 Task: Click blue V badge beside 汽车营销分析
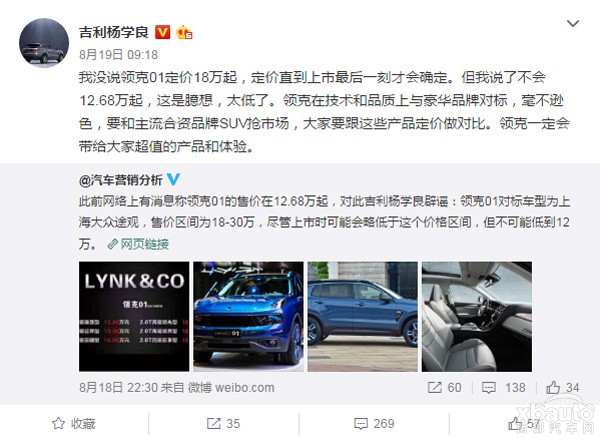tap(173, 179)
